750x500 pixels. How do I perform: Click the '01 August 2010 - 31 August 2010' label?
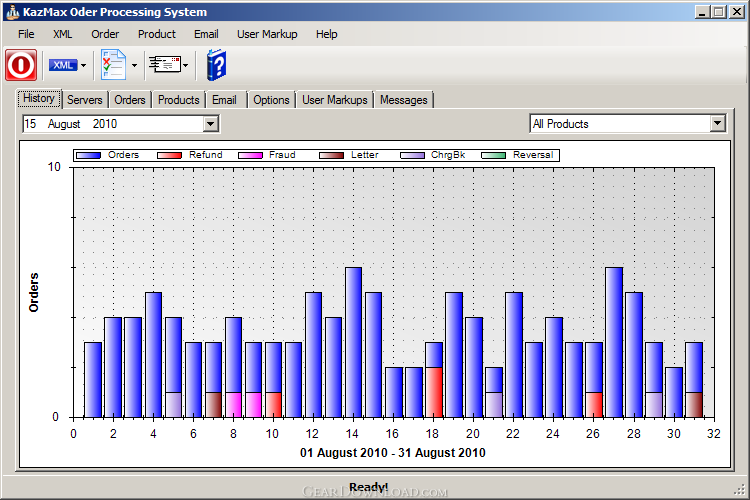[393, 453]
